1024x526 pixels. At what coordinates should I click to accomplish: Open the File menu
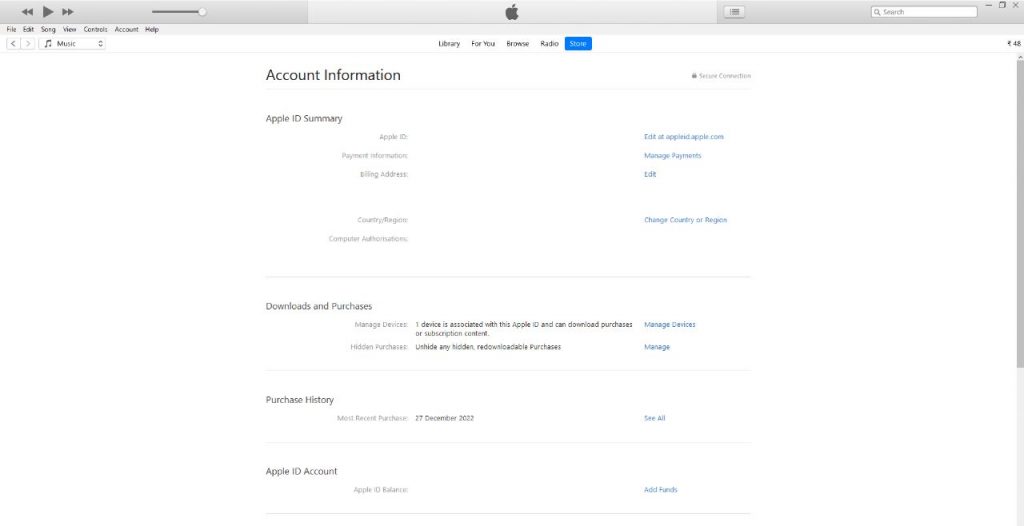(11, 29)
